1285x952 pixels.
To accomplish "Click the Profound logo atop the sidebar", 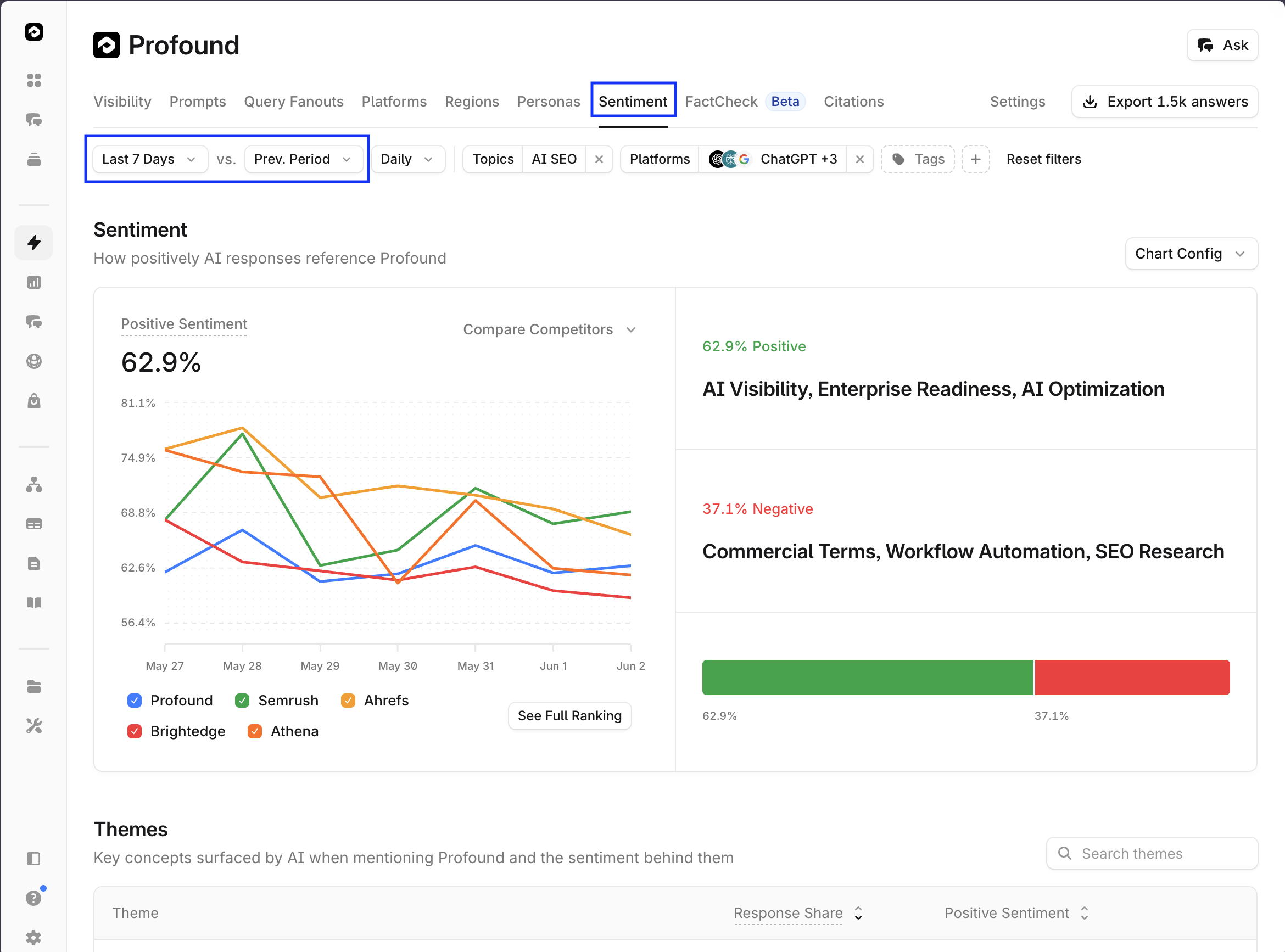I will [34, 32].
